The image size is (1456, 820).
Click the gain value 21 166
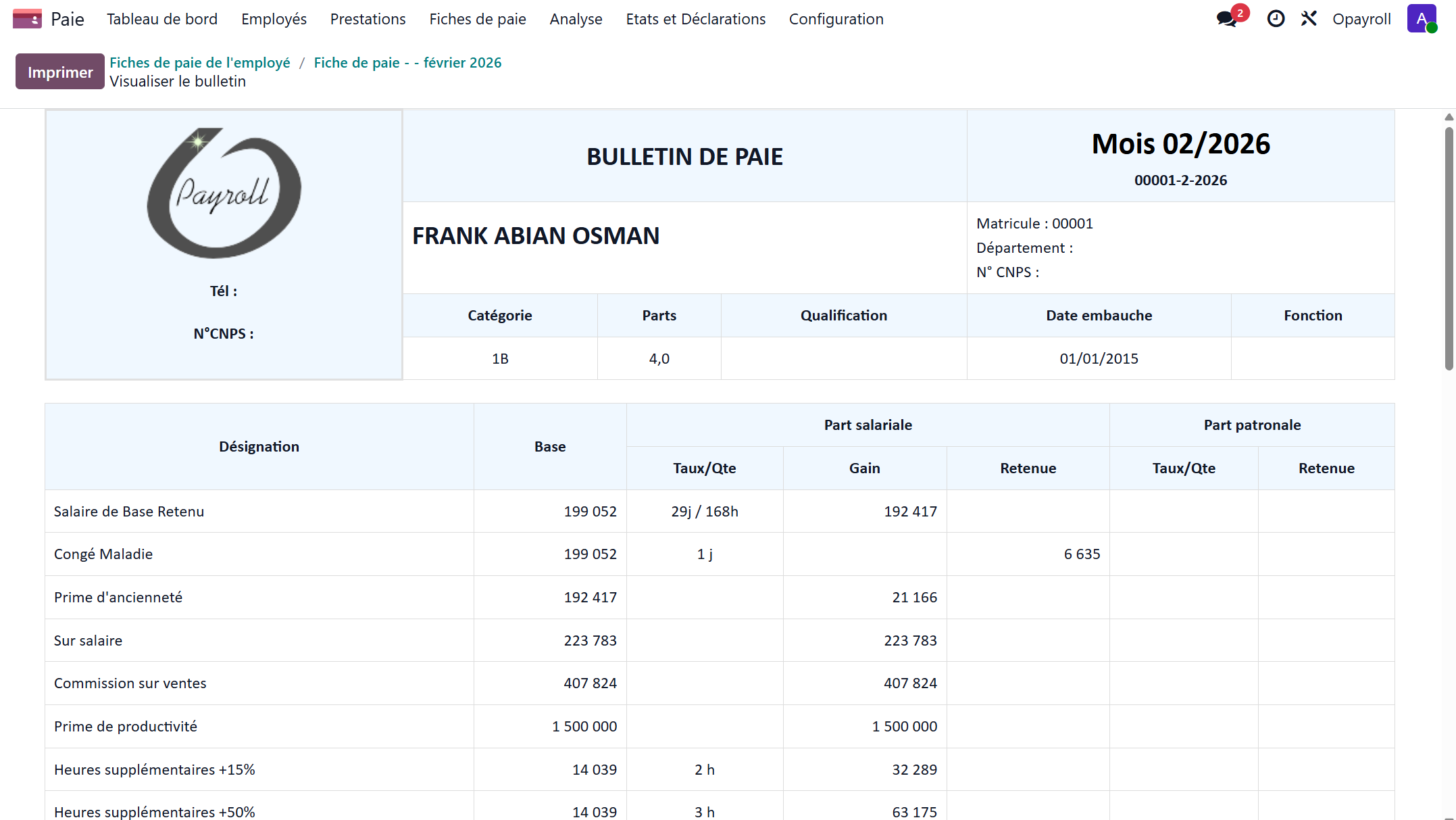[914, 597]
